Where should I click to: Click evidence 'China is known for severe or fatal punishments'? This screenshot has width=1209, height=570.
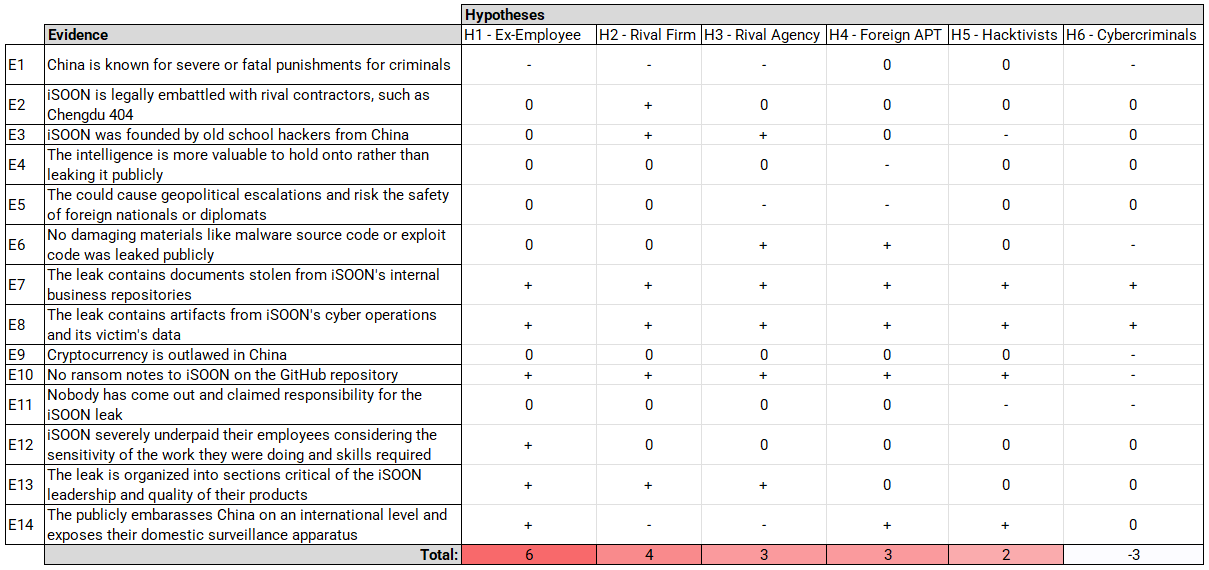point(253,65)
